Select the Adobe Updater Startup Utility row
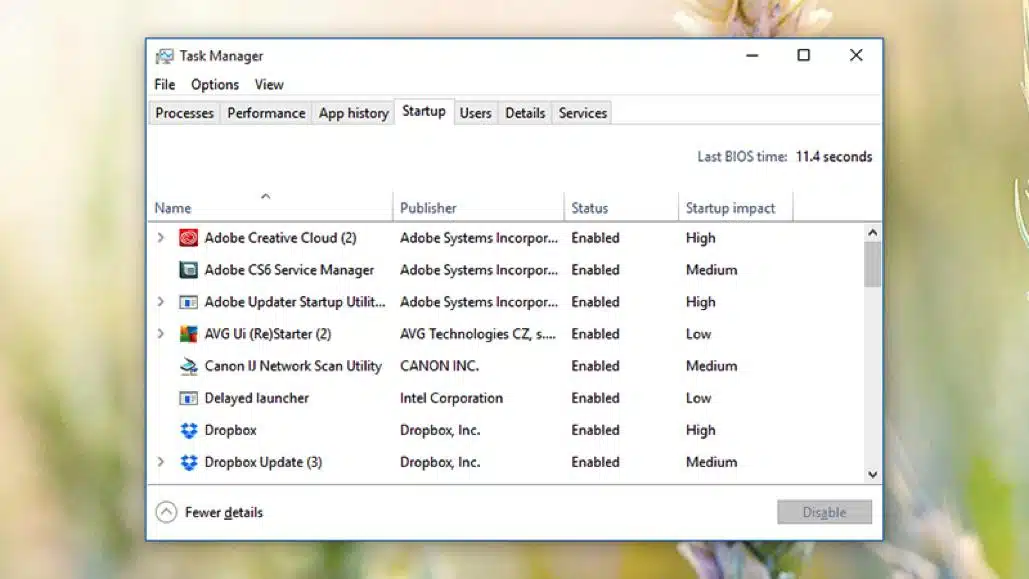The width and height of the screenshot is (1029, 579). coord(295,302)
